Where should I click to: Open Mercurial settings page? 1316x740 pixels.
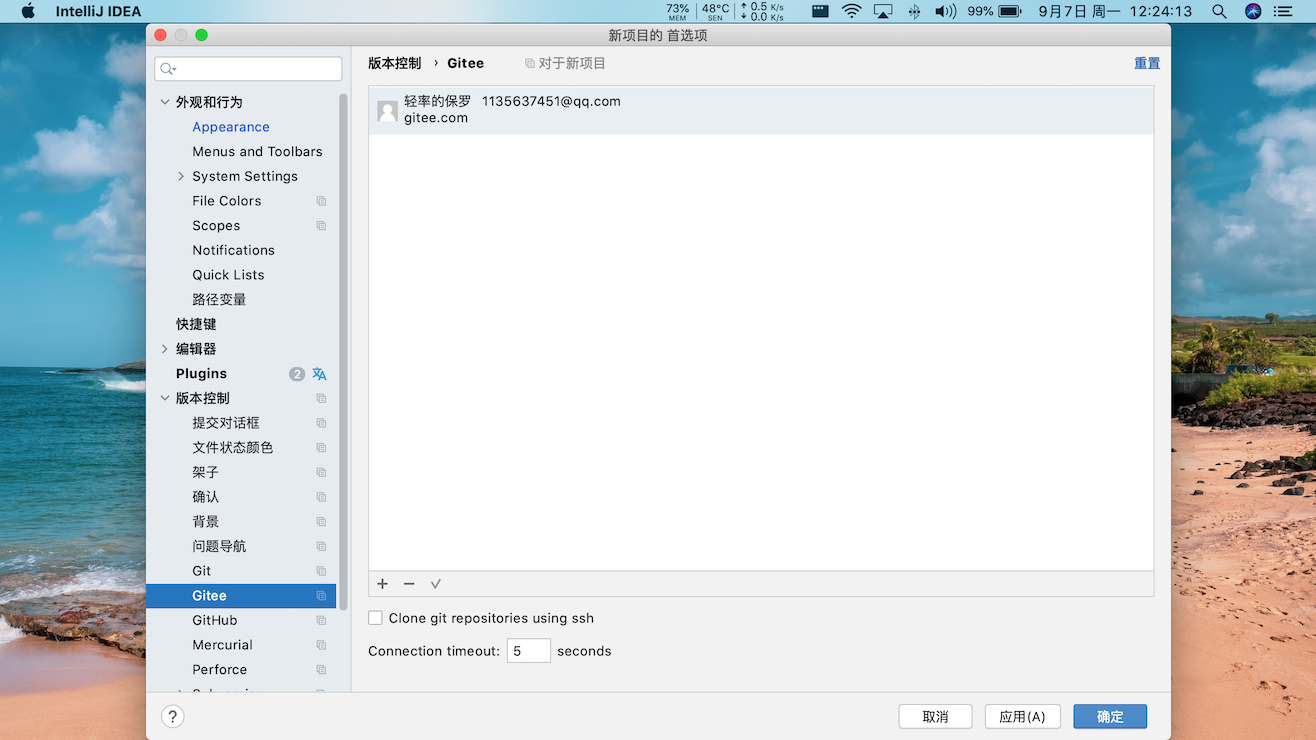tap(222, 645)
